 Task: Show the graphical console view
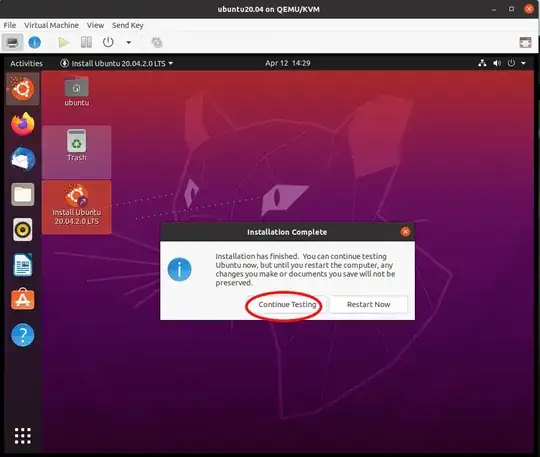pos(12,43)
